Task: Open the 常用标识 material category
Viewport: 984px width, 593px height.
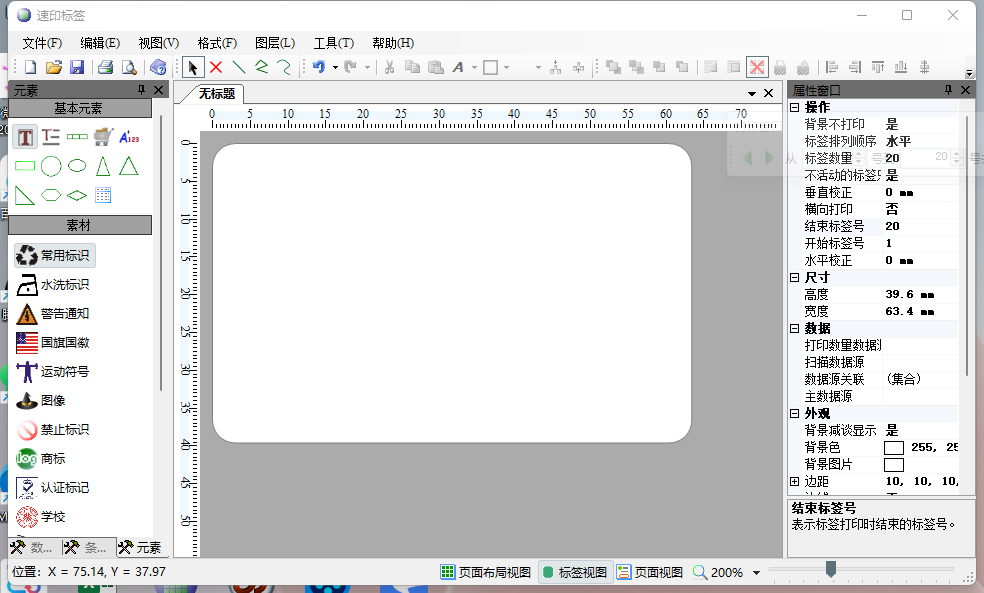Action: (55, 255)
